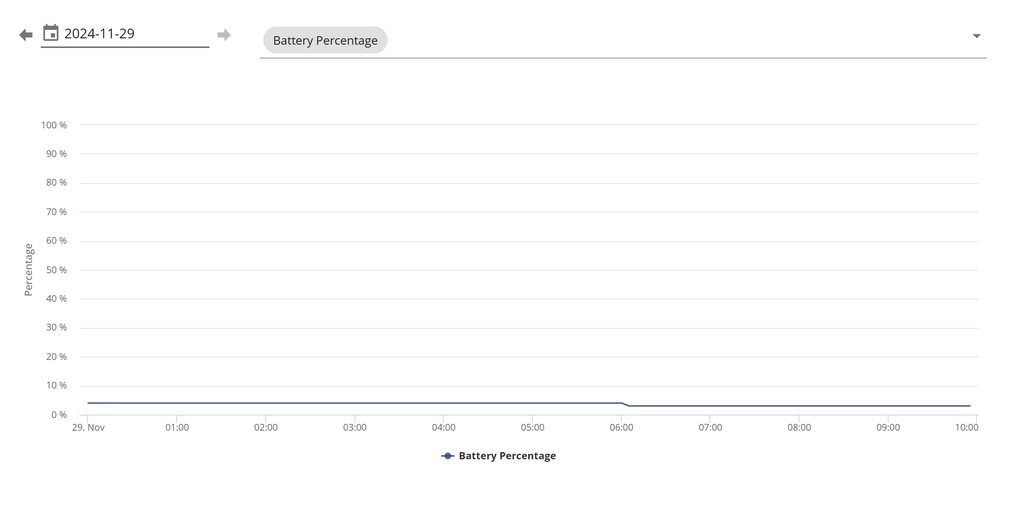Screen dimensions: 1024x506
Task: Click the 100 % y-axis label
Action: click(x=54, y=125)
